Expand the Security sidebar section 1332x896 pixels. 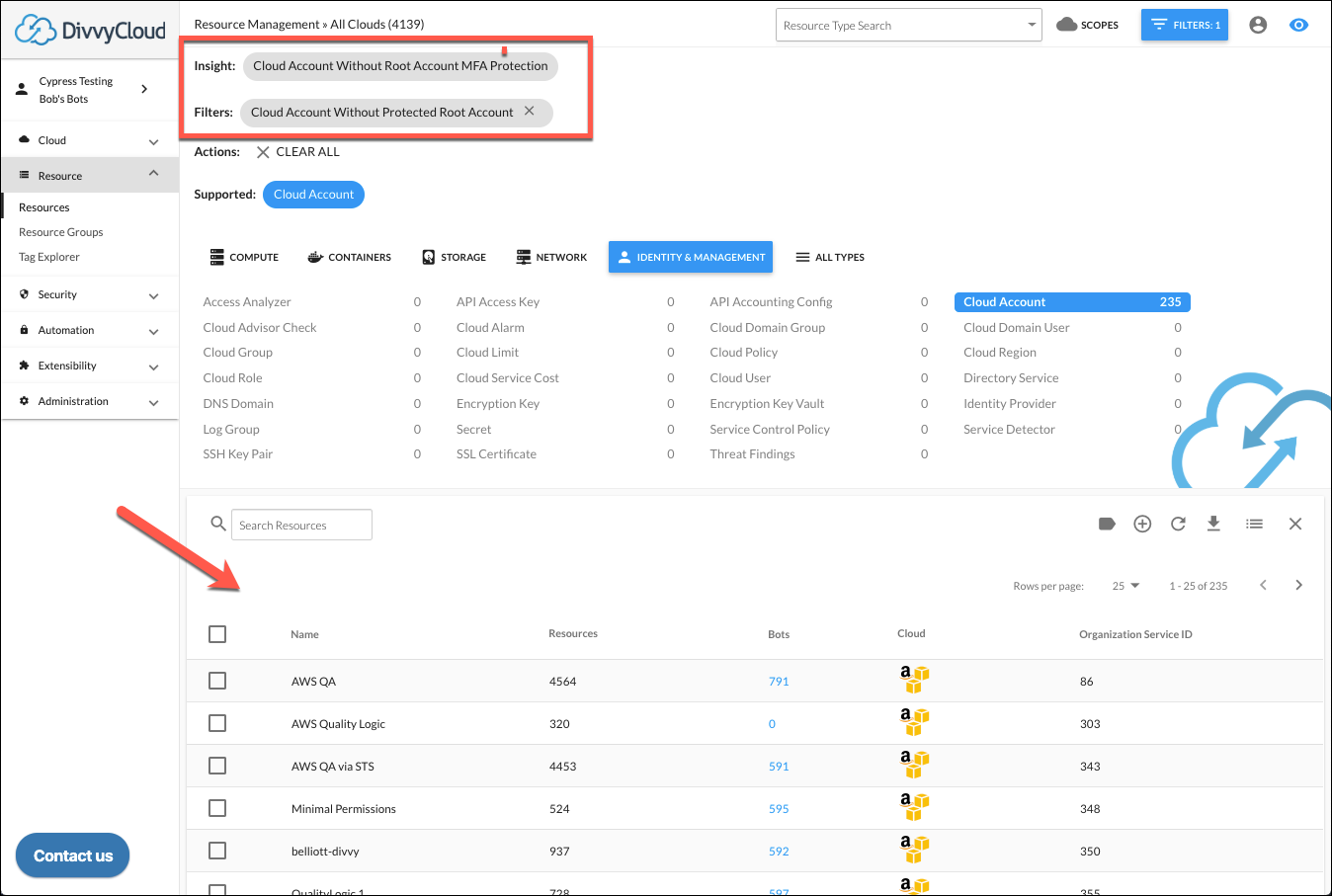coord(90,294)
